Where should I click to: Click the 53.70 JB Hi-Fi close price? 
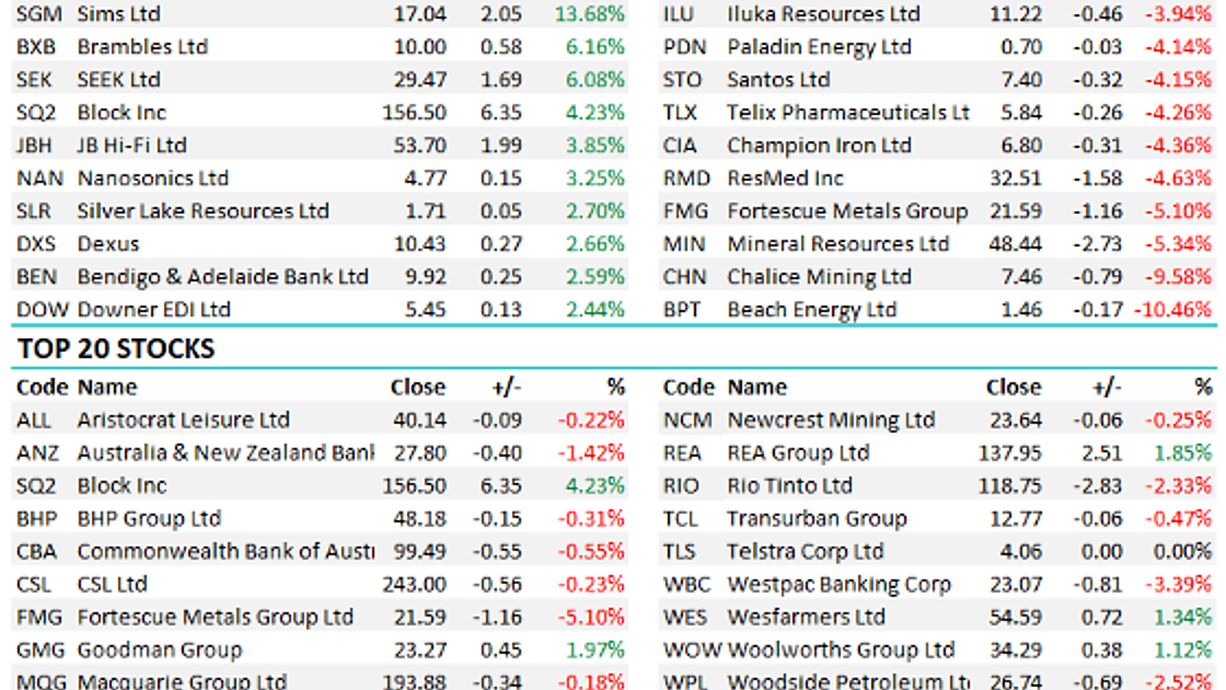[x=419, y=145]
